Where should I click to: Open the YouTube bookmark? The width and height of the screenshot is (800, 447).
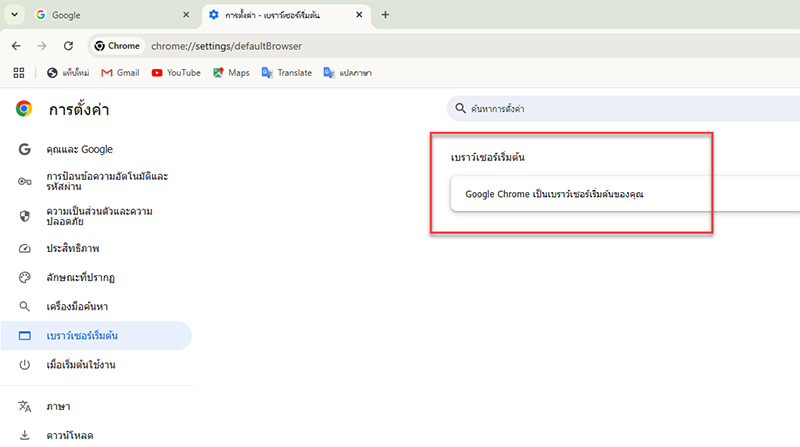pos(176,73)
